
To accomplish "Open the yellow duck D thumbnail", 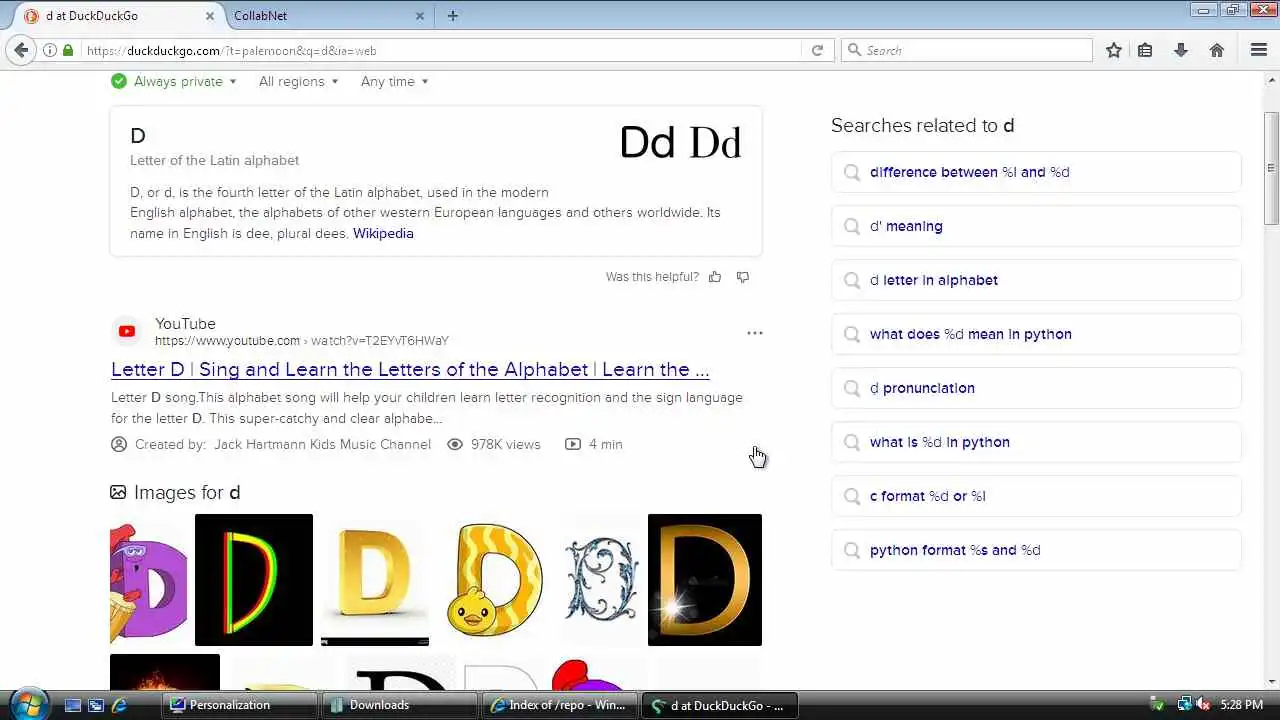I will (494, 580).
